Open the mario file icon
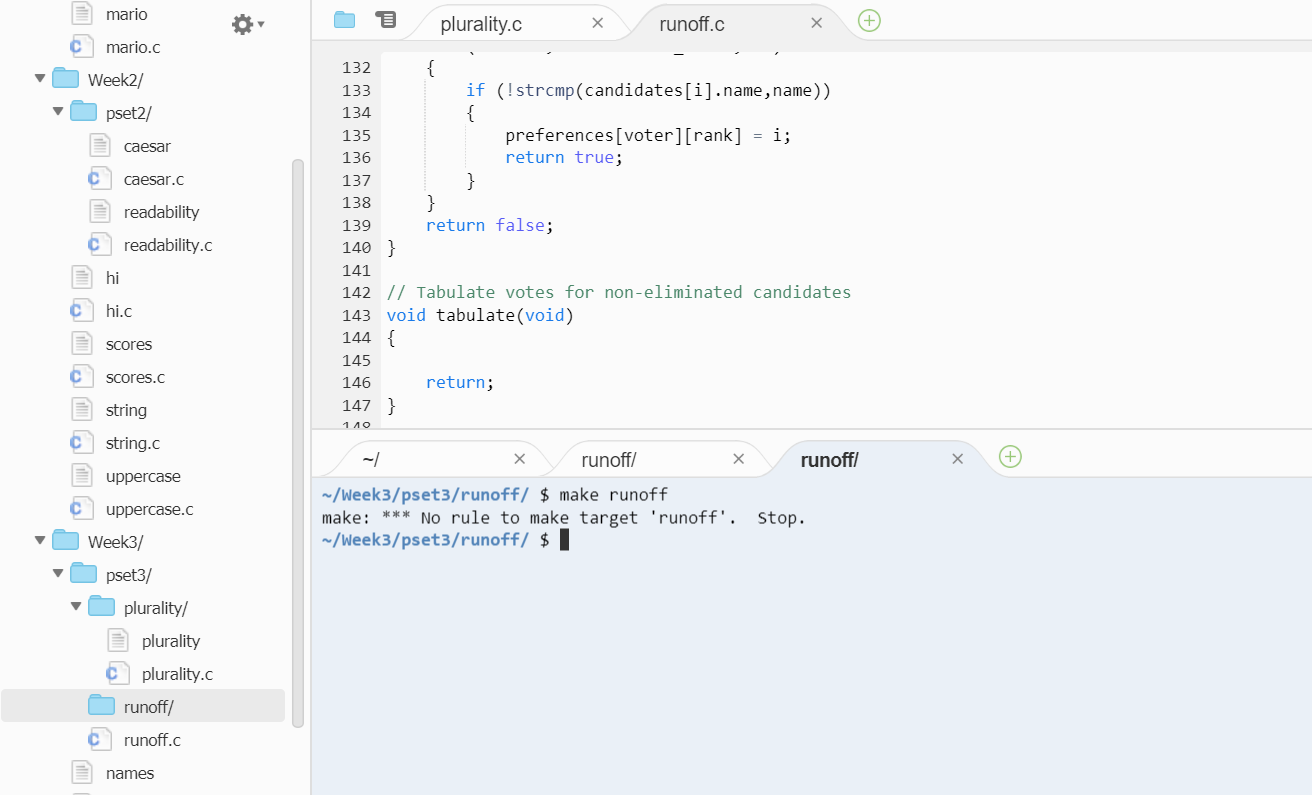 coord(82,14)
